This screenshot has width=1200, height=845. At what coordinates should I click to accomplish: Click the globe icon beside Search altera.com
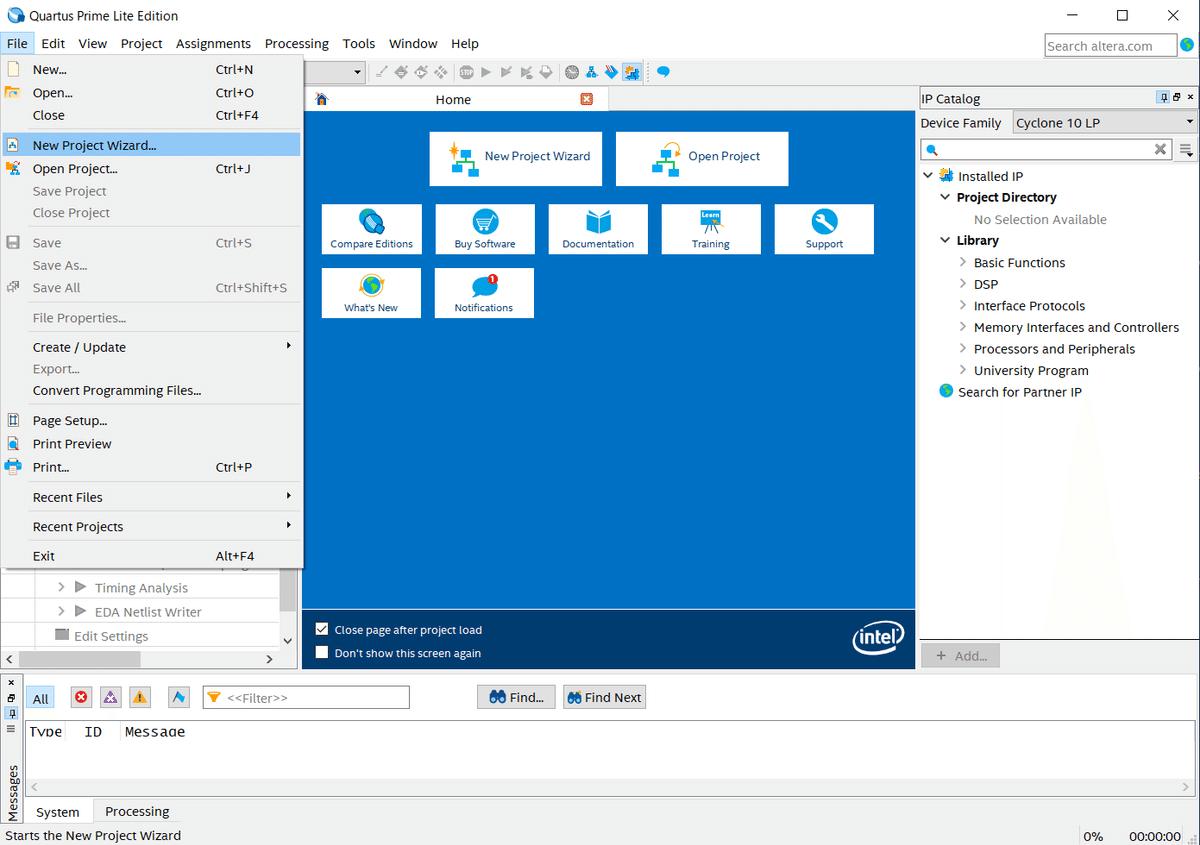[x=1185, y=45]
